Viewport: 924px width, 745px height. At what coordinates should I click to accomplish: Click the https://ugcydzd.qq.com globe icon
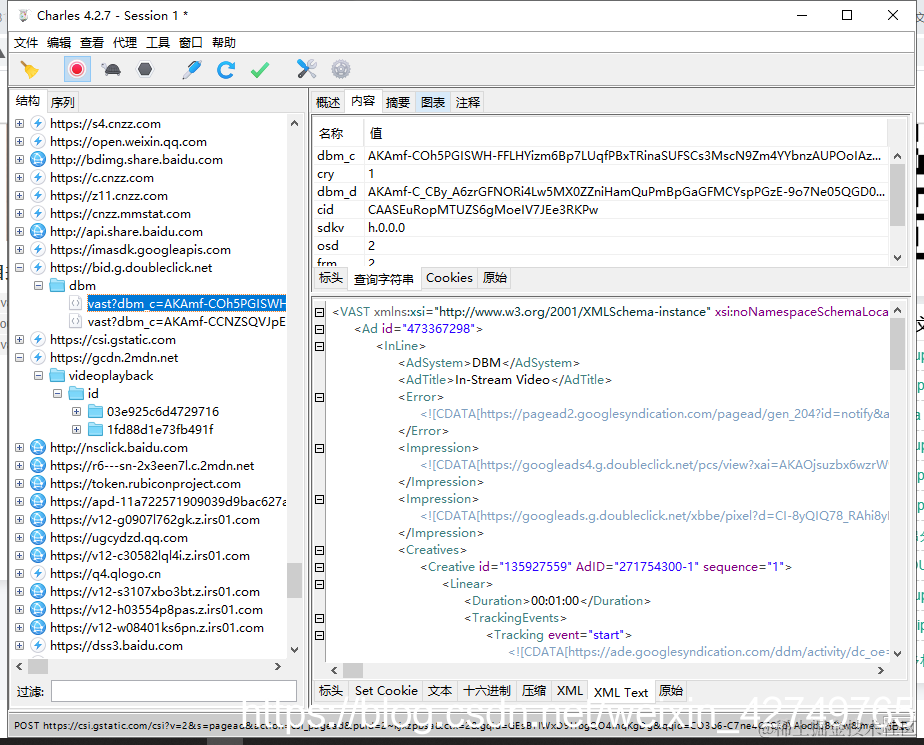(x=38, y=537)
